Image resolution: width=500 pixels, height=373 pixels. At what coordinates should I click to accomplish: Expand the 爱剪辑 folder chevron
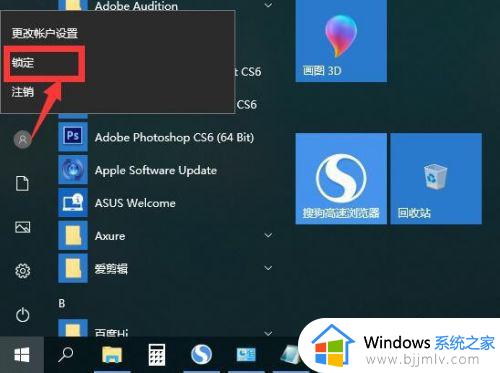coord(268,268)
